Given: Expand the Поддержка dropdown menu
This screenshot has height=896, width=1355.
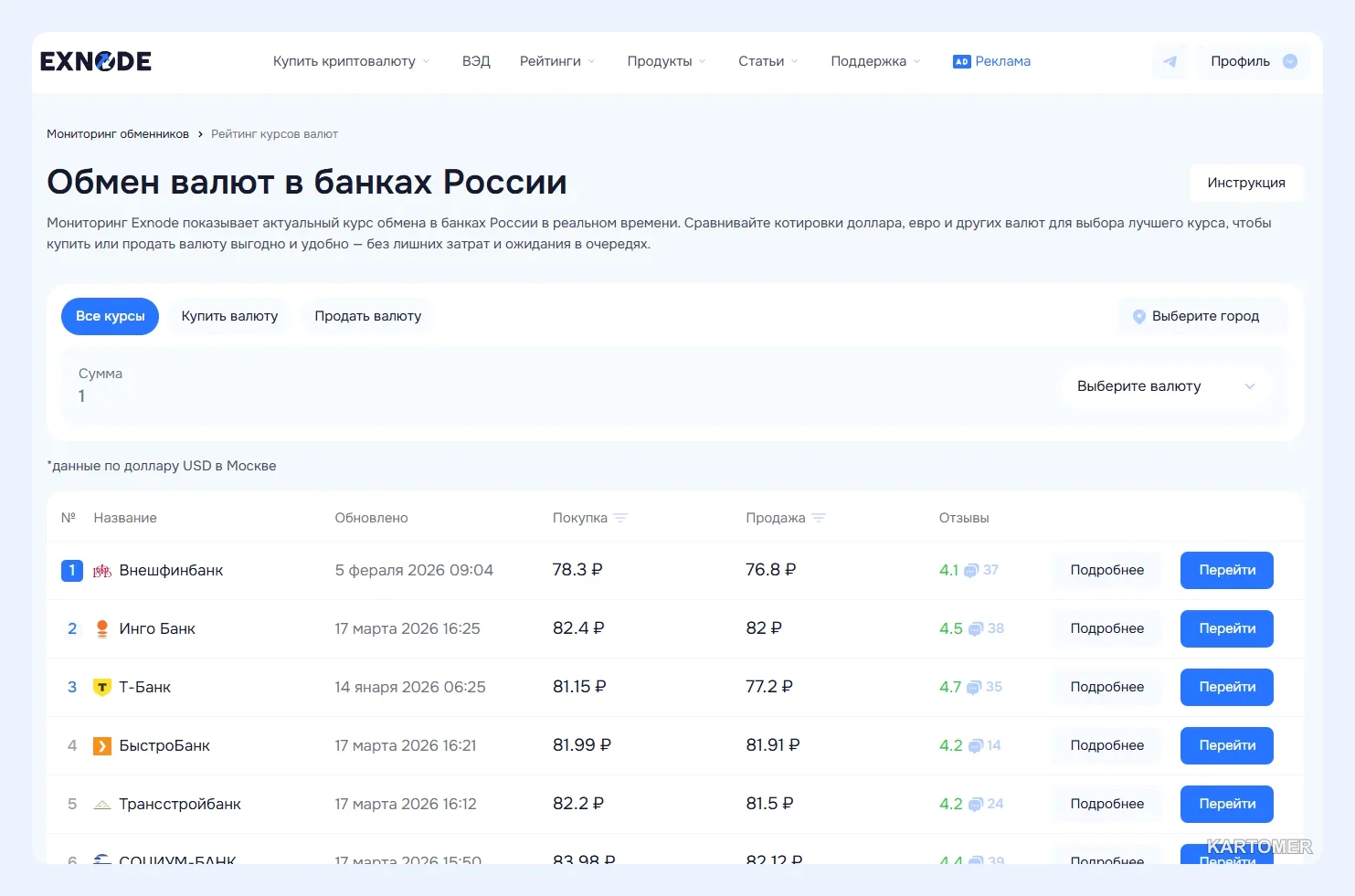Looking at the screenshot, I should point(875,61).
